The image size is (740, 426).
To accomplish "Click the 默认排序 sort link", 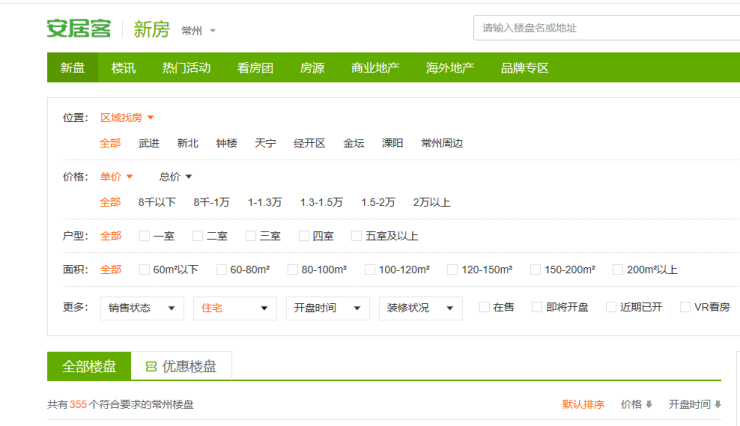I will pos(583,405).
